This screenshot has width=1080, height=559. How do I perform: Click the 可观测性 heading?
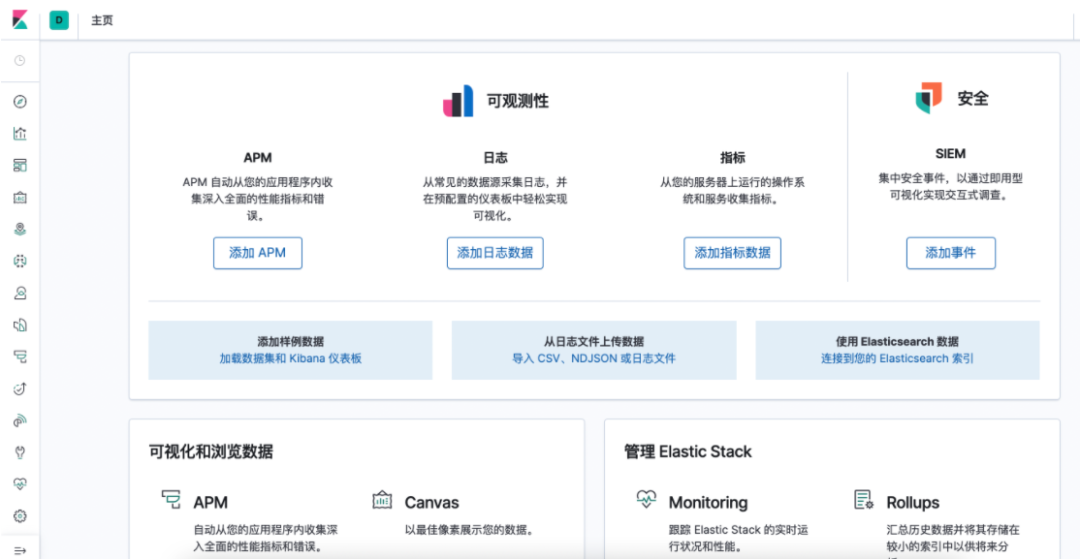518,101
